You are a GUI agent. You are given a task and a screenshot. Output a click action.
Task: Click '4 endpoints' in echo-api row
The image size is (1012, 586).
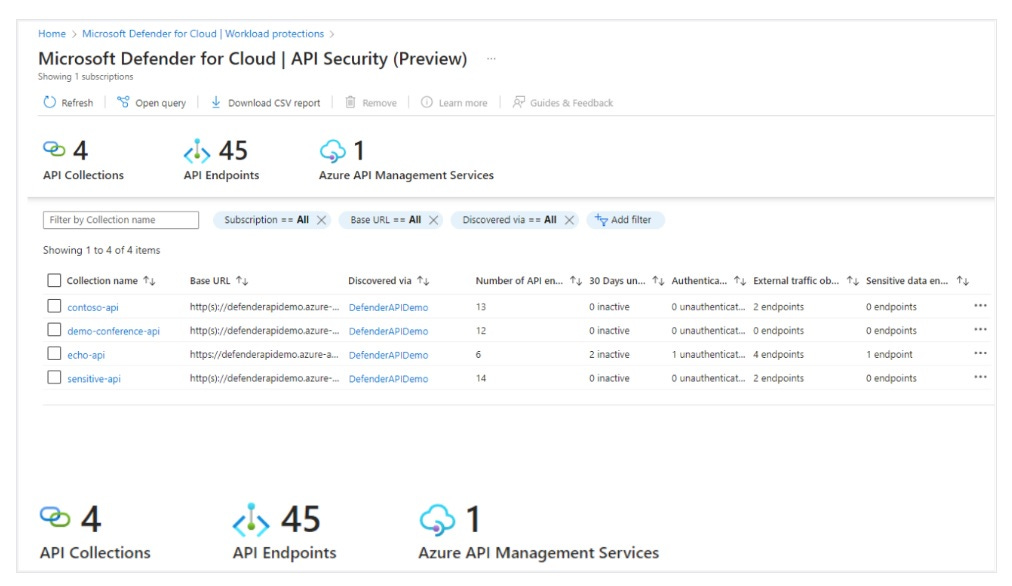click(x=778, y=354)
